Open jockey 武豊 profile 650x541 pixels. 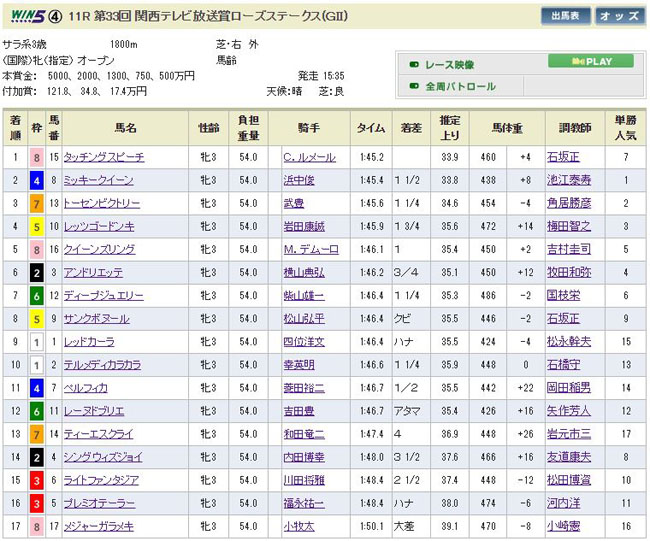[293, 204]
